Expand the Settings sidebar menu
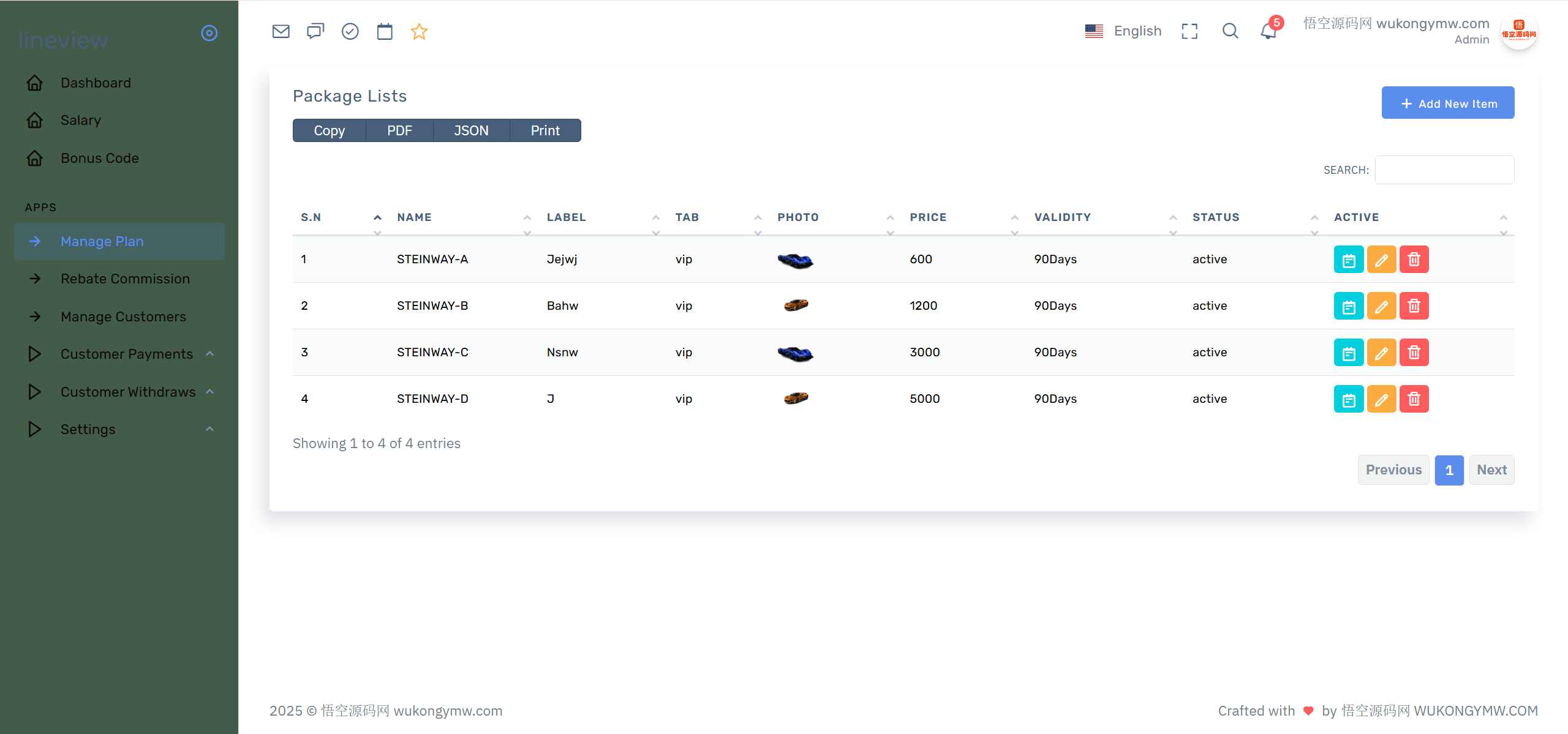1568x734 pixels. coord(88,429)
